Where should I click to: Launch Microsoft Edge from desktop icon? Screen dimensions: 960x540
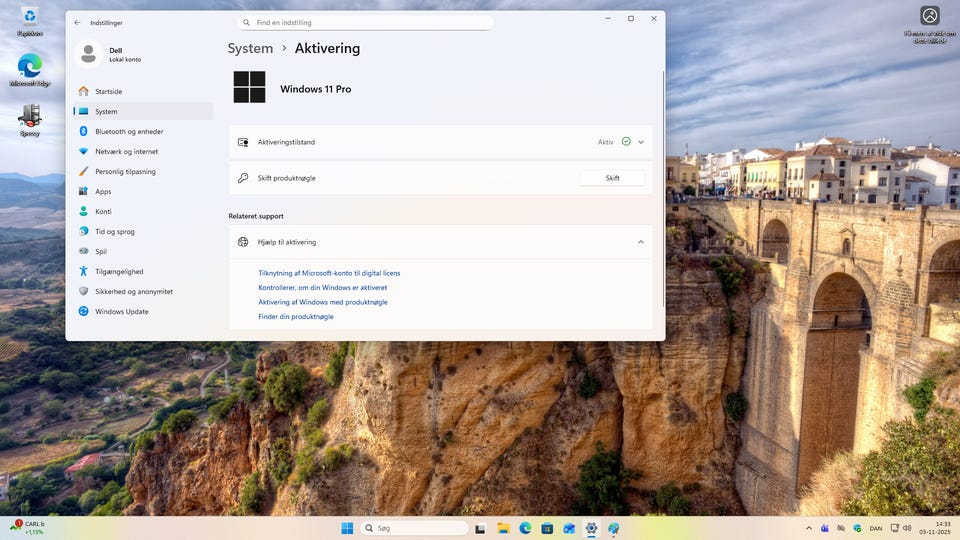(x=29, y=69)
